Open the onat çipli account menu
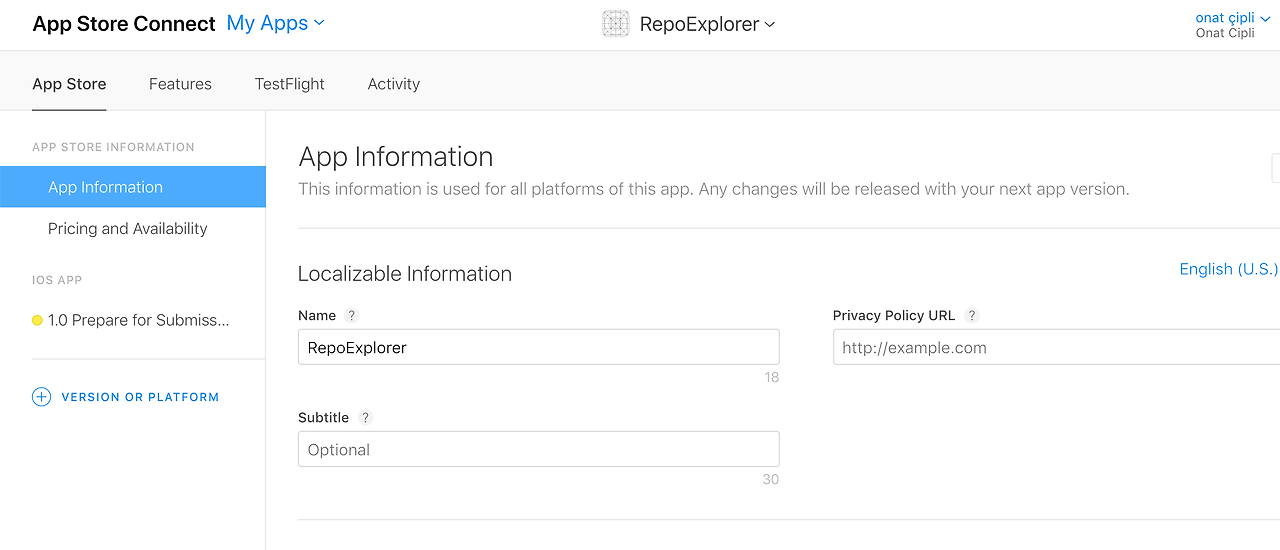The image size is (1280, 550). (1232, 18)
